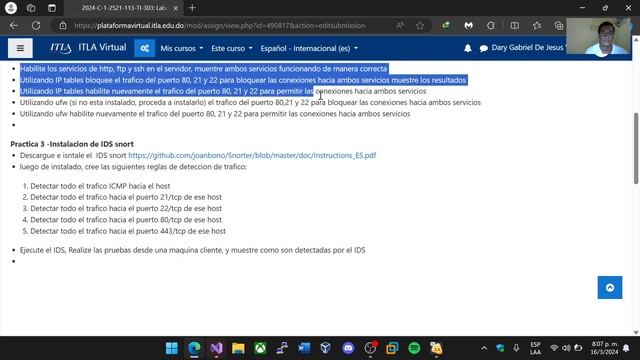Click 'Utilizando ufw habilite nuevamente' bullet

215,113
